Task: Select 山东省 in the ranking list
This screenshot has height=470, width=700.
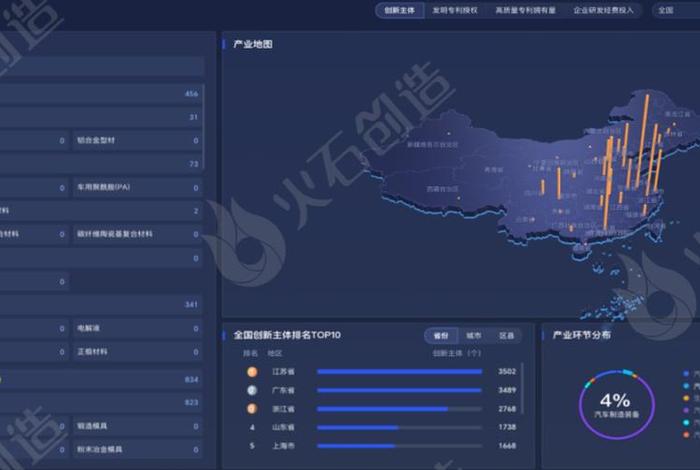Action: [283, 428]
